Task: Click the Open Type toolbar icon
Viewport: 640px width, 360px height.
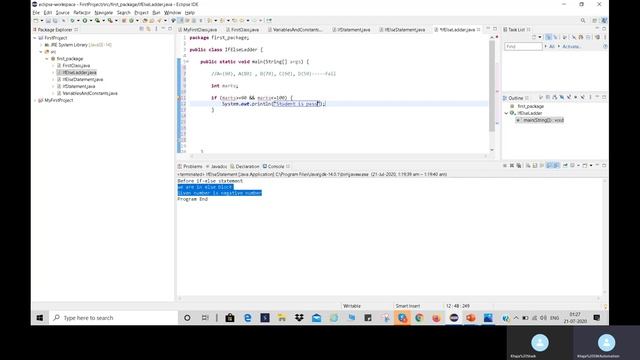Action: coord(145,20)
